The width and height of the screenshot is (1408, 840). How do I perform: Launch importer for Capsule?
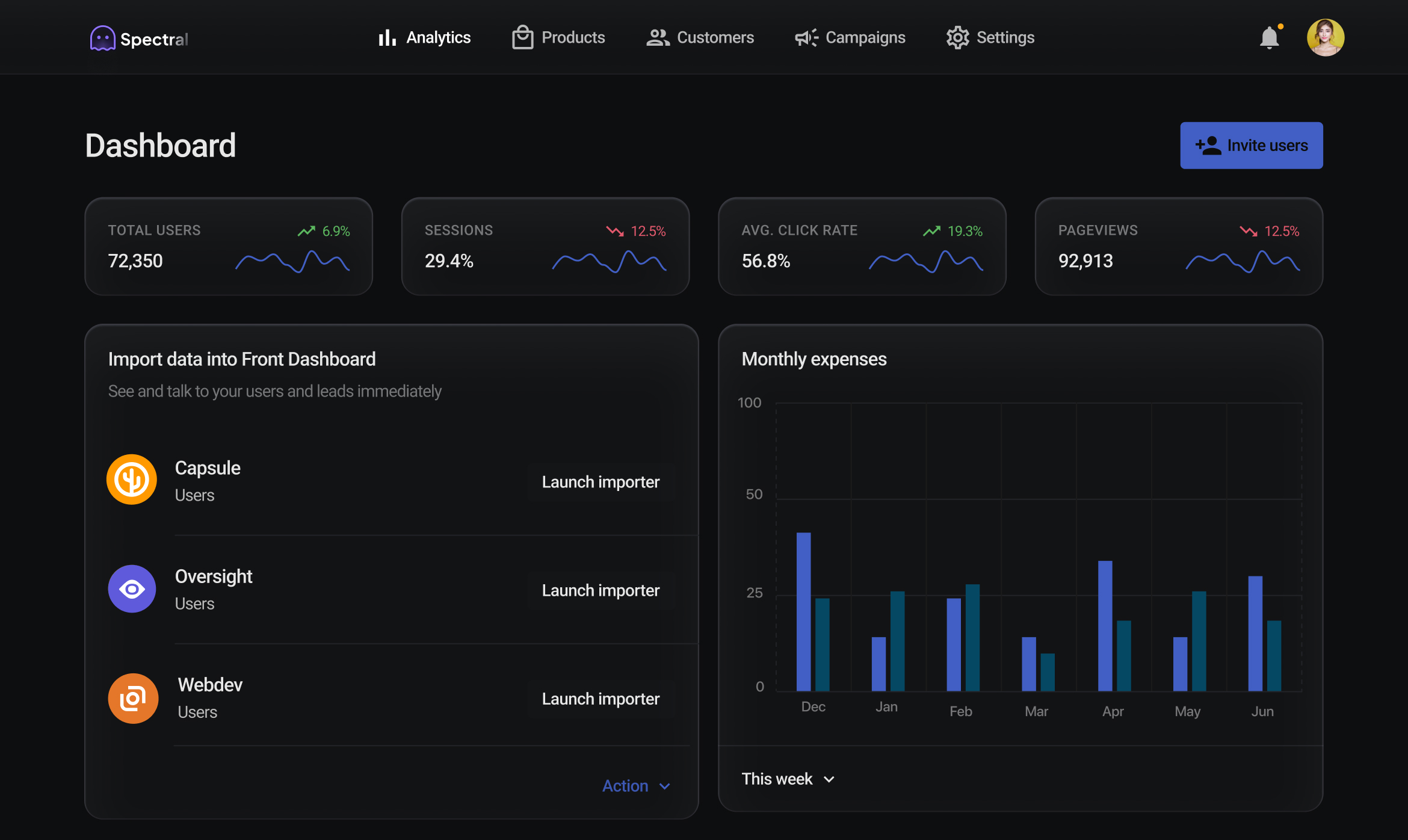(601, 482)
